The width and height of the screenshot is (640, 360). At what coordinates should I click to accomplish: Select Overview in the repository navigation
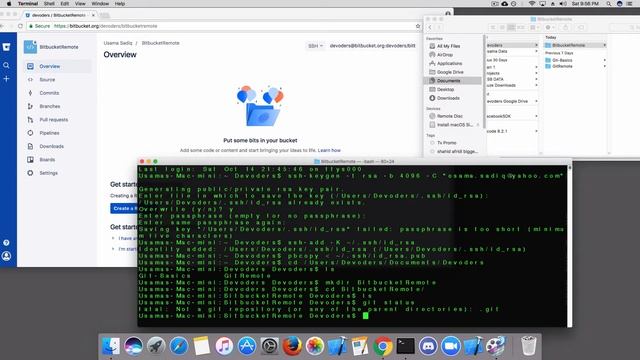[x=57, y=66]
